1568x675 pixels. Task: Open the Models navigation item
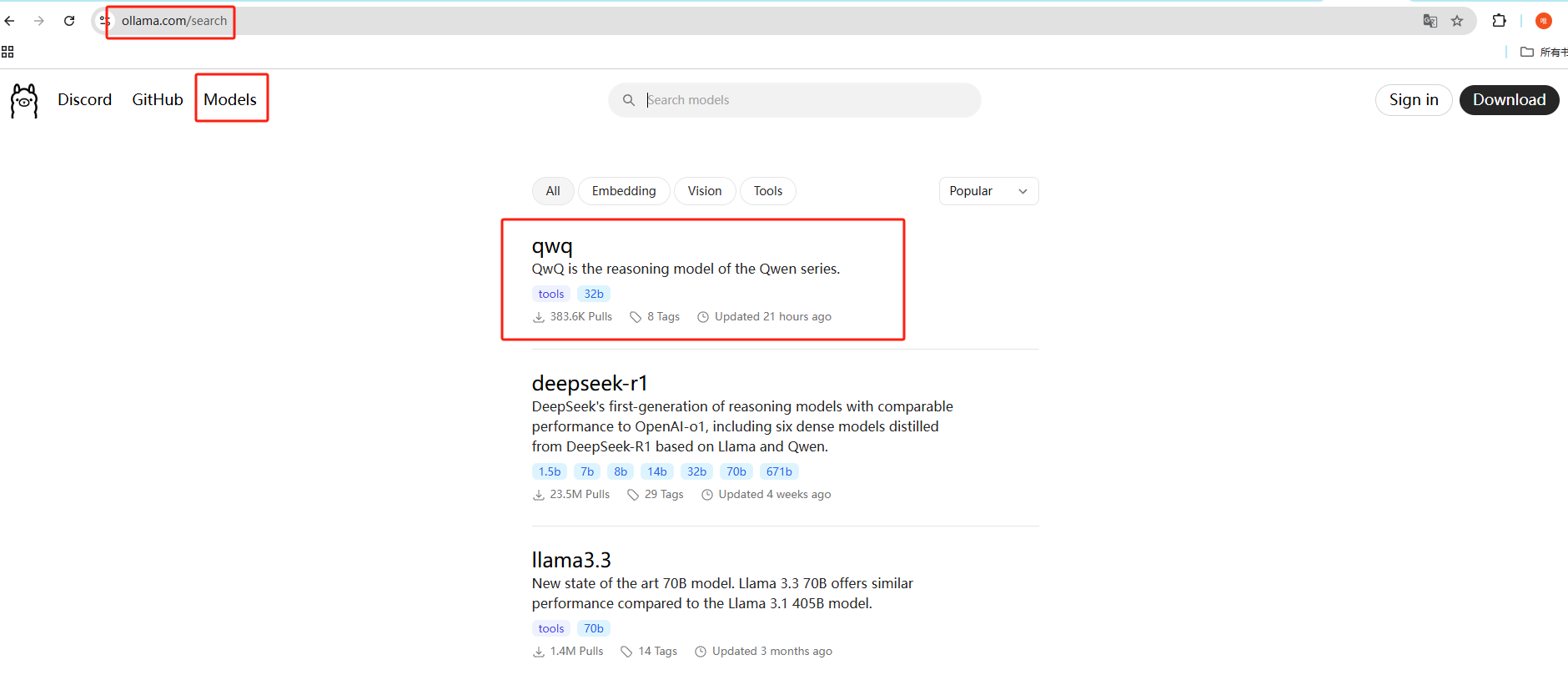point(230,99)
